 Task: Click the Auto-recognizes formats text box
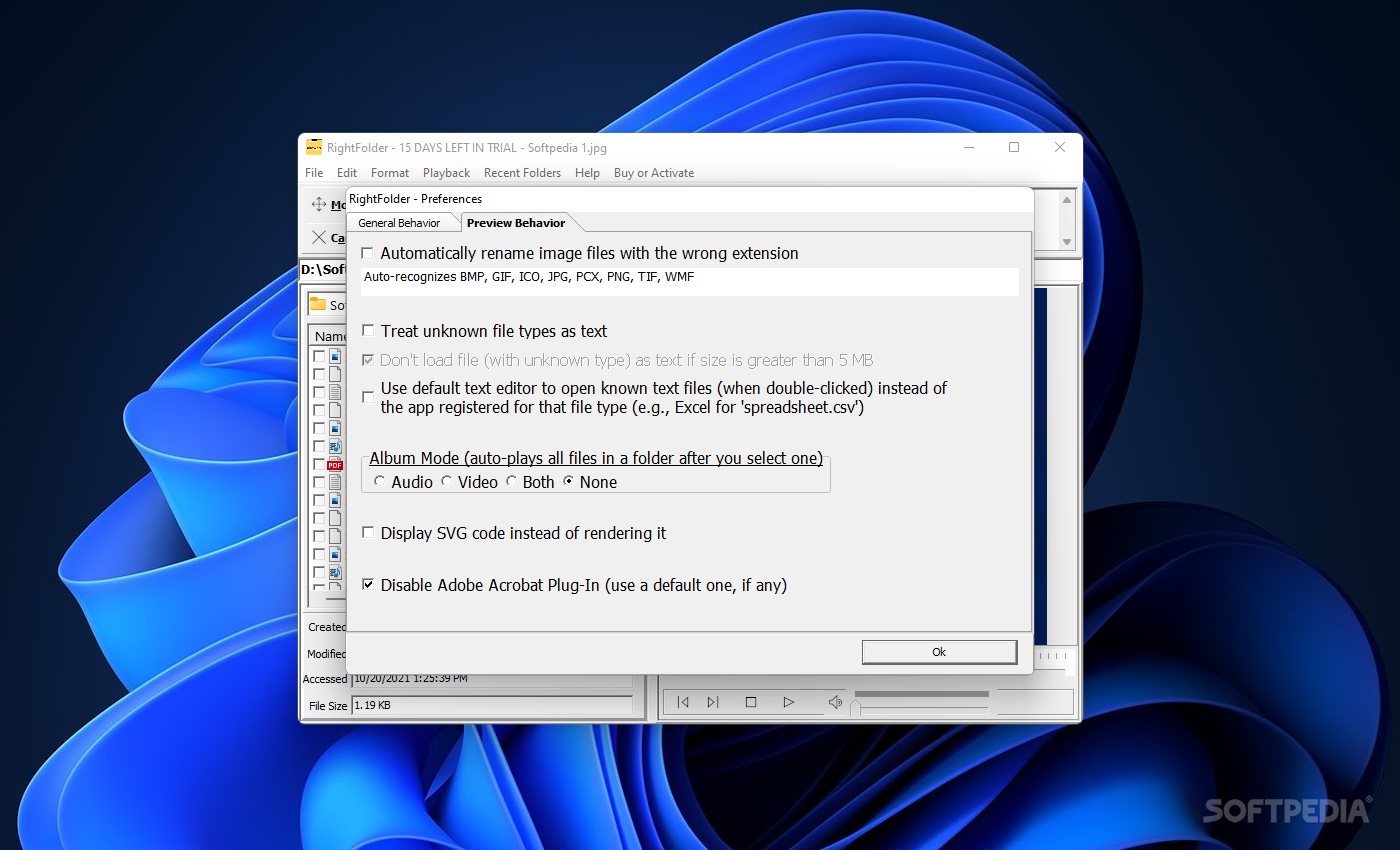[690, 281]
